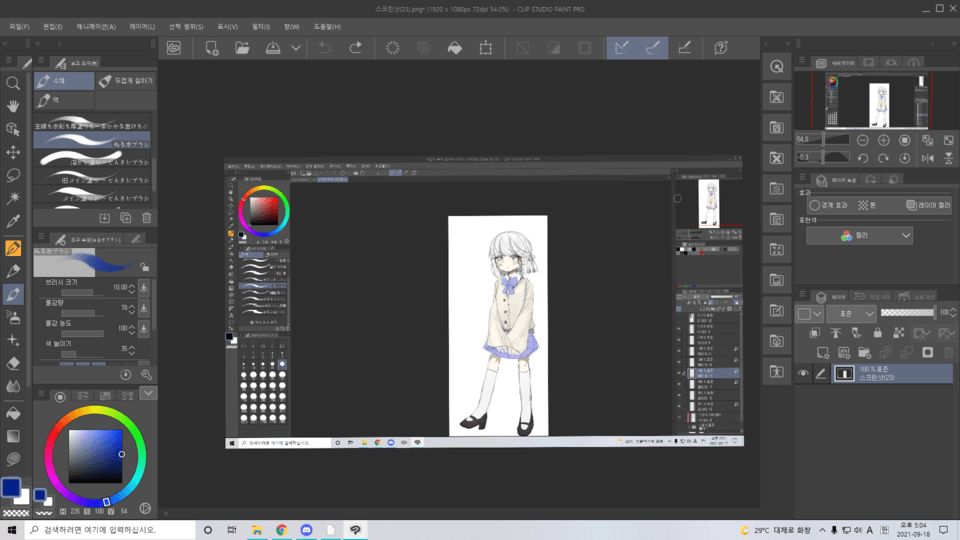Viewport: 960px width, 540px height.
Task: Select the Eyedropper tool
Action: pos(13,221)
